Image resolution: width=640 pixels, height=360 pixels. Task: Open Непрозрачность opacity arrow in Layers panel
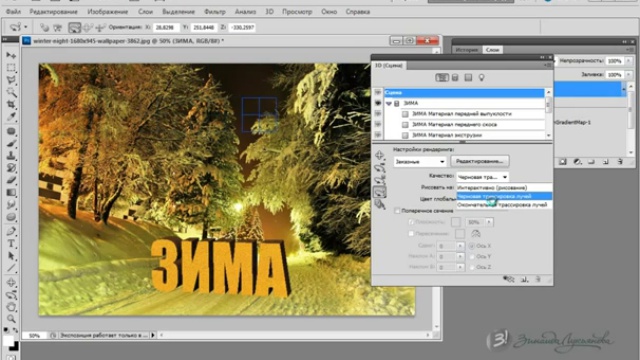point(629,61)
